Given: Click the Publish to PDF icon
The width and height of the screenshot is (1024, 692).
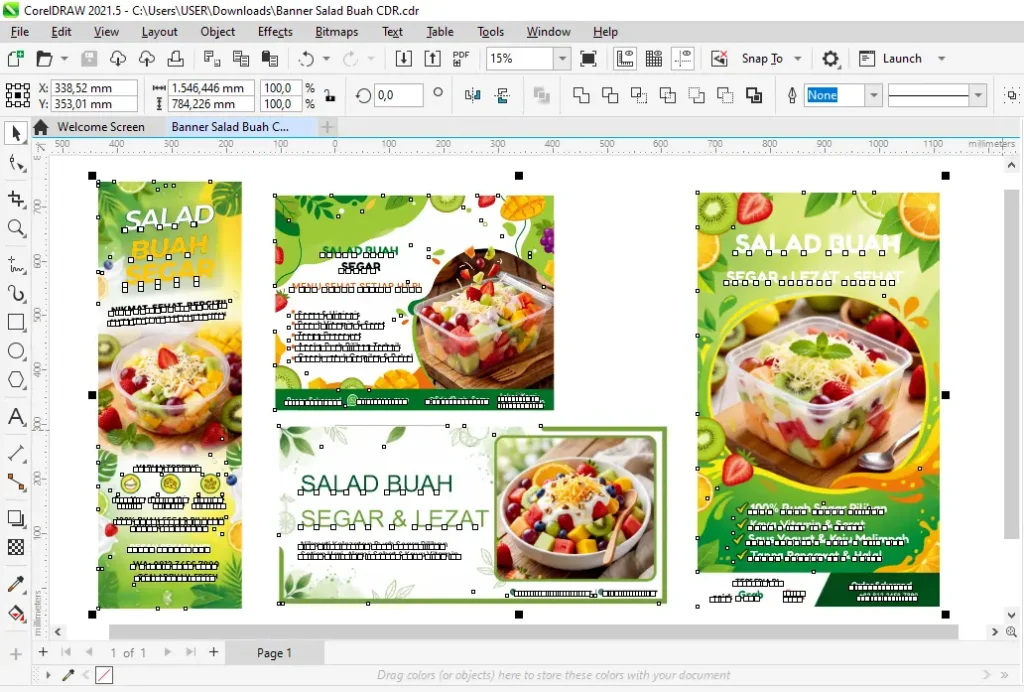Looking at the screenshot, I should pos(461,59).
